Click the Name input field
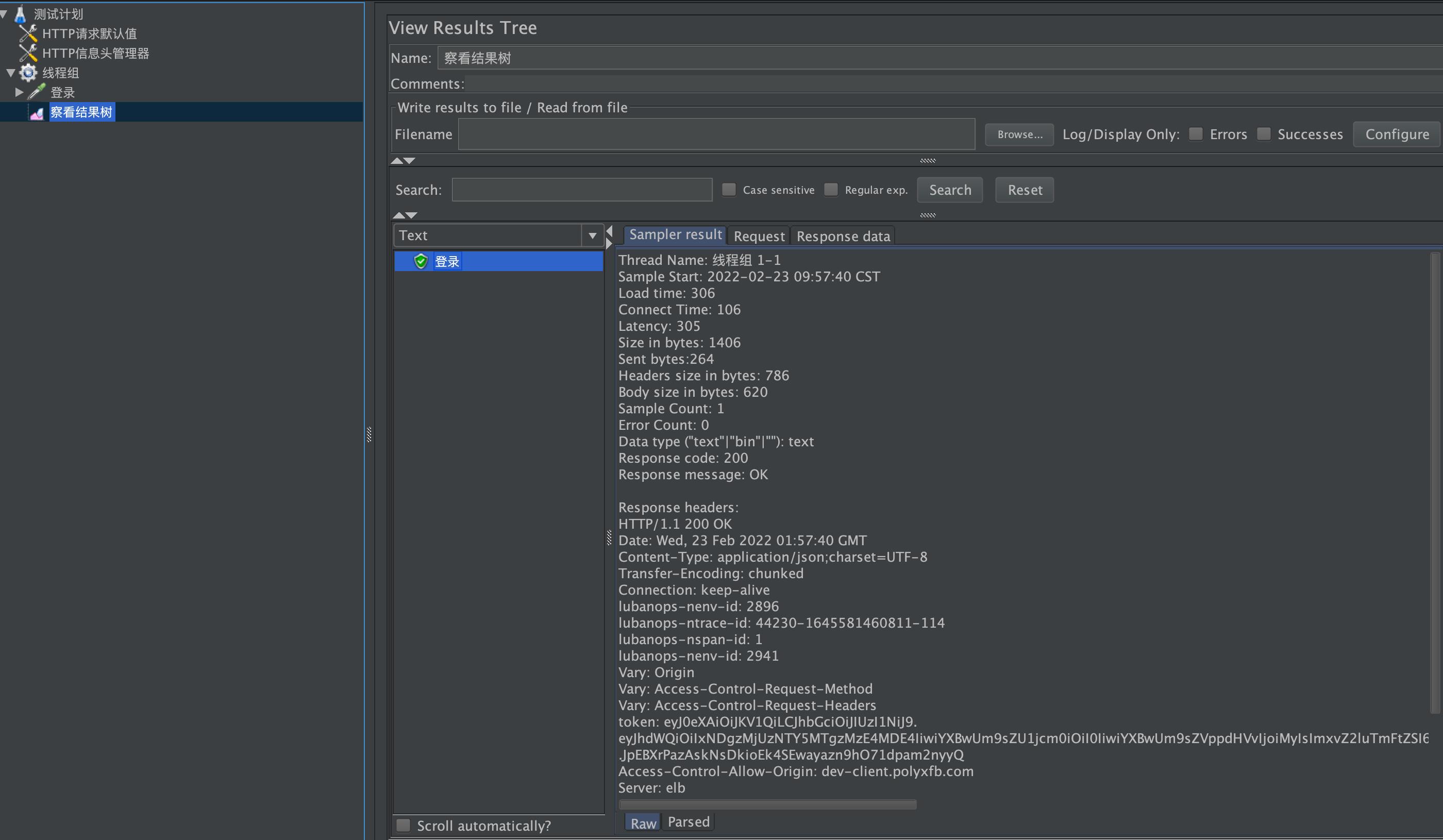 point(939,58)
